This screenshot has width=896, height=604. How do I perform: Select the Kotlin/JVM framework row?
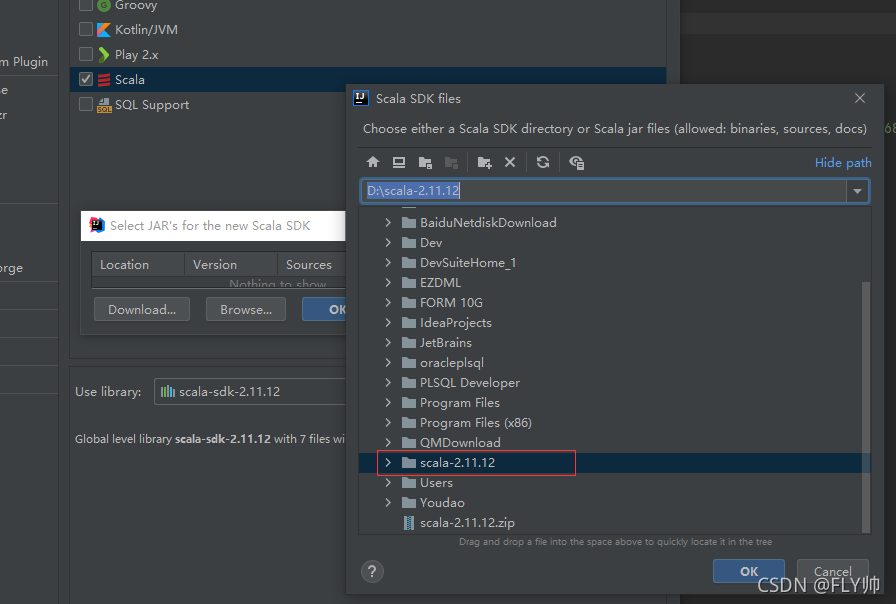pyautogui.click(x=368, y=30)
